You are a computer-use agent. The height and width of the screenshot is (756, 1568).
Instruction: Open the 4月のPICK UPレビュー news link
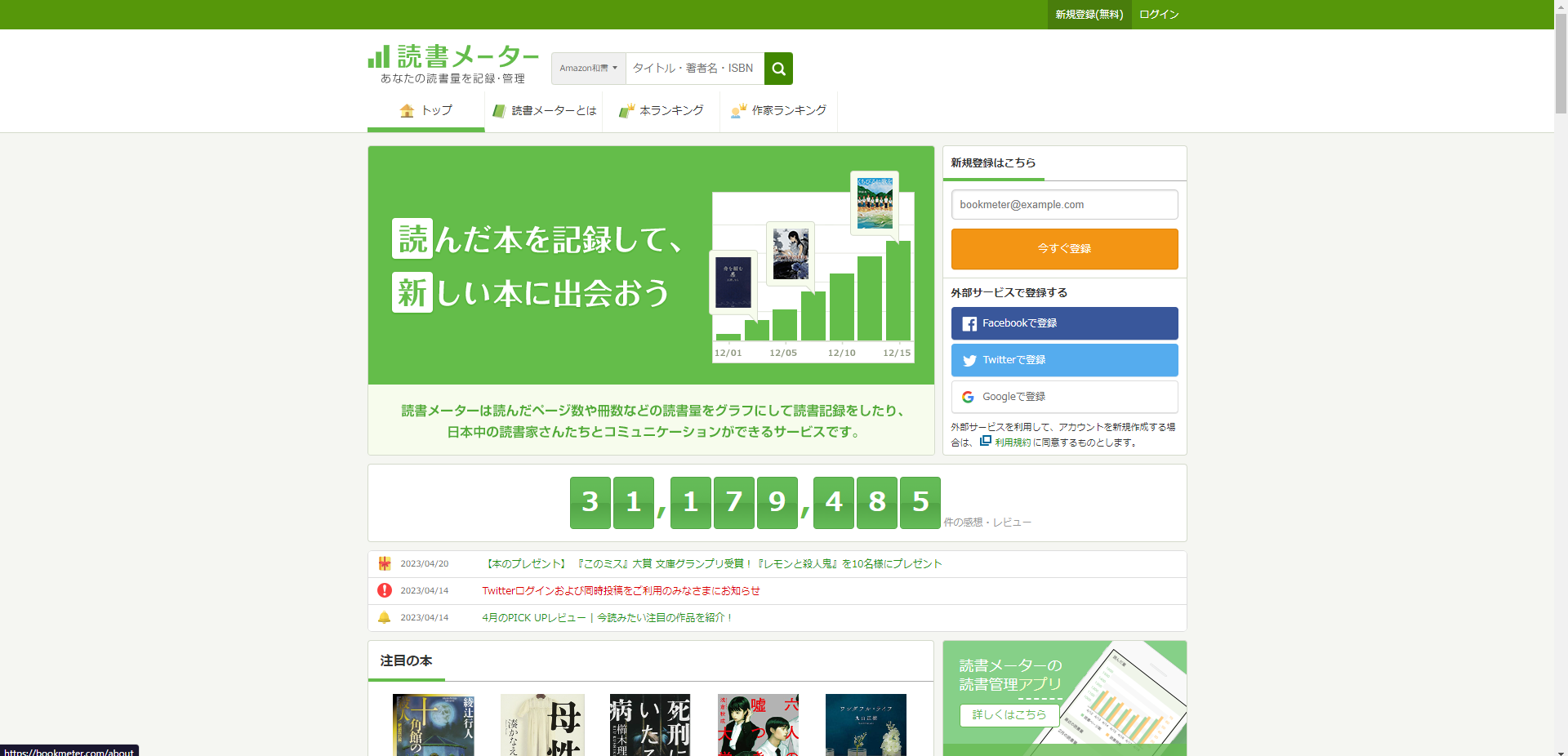pos(606,618)
